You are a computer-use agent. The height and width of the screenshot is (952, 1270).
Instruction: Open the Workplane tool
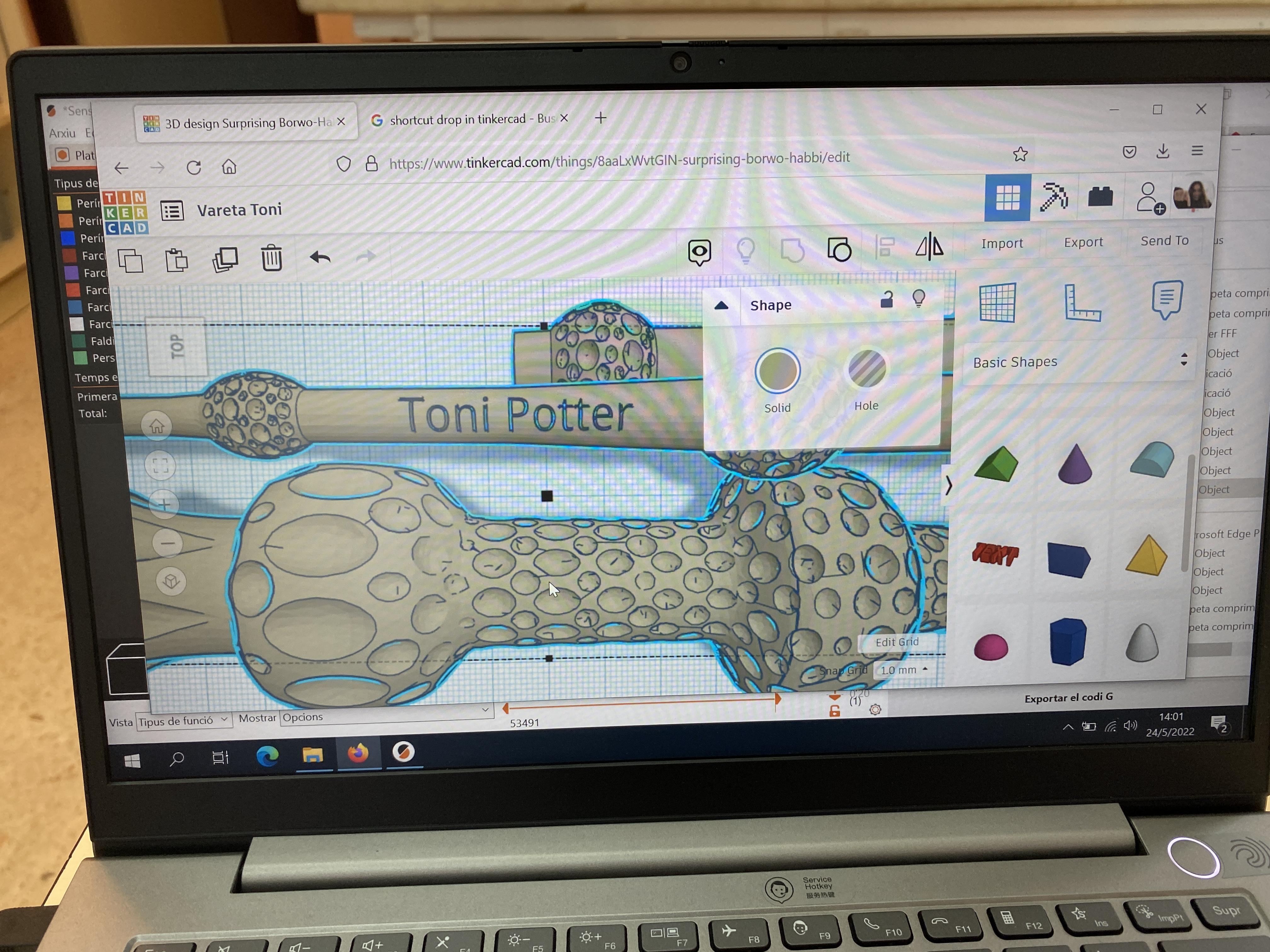pyautogui.click(x=997, y=303)
